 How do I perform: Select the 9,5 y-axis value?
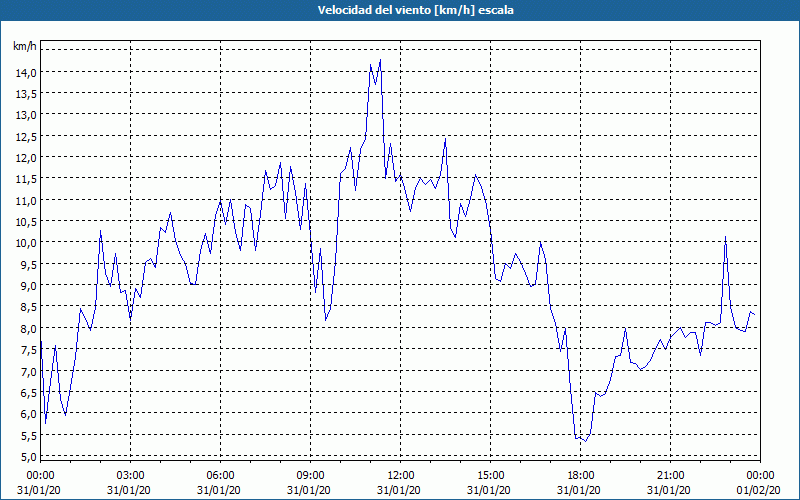(28, 265)
